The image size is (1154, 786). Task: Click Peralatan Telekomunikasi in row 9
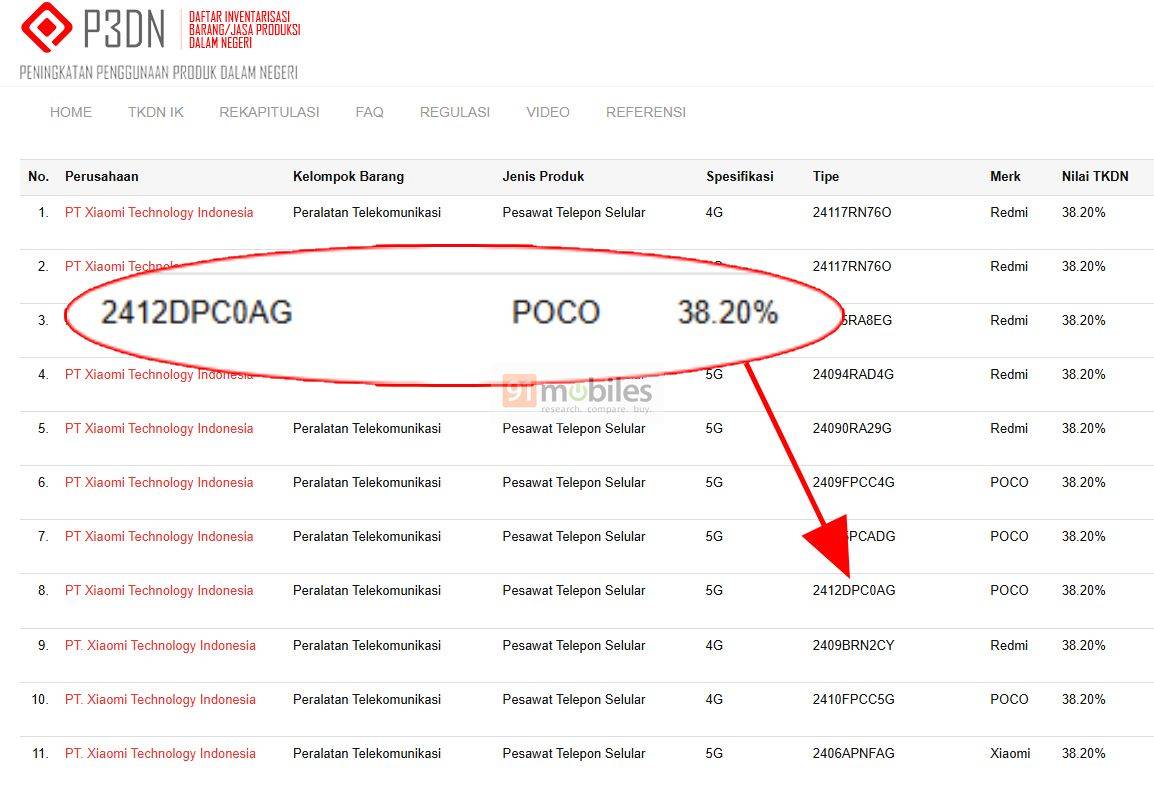click(x=367, y=645)
